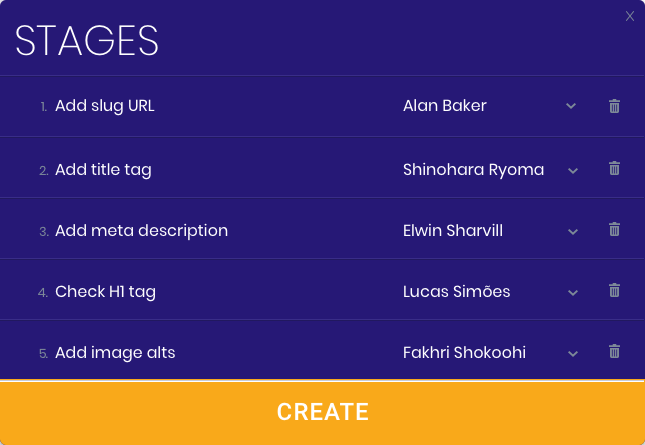Open assignee dropdown for Alan Baker
Screen dimensions: 645x445
[x=571, y=106]
